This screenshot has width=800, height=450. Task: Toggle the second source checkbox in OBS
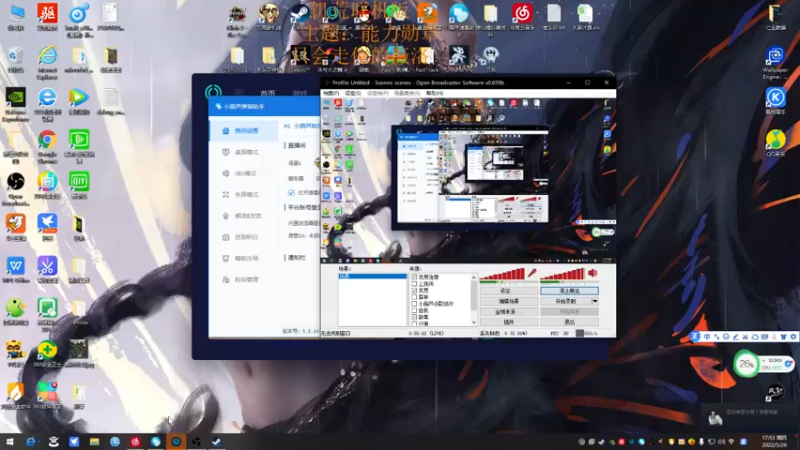pyautogui.click(x=414, y=284)
